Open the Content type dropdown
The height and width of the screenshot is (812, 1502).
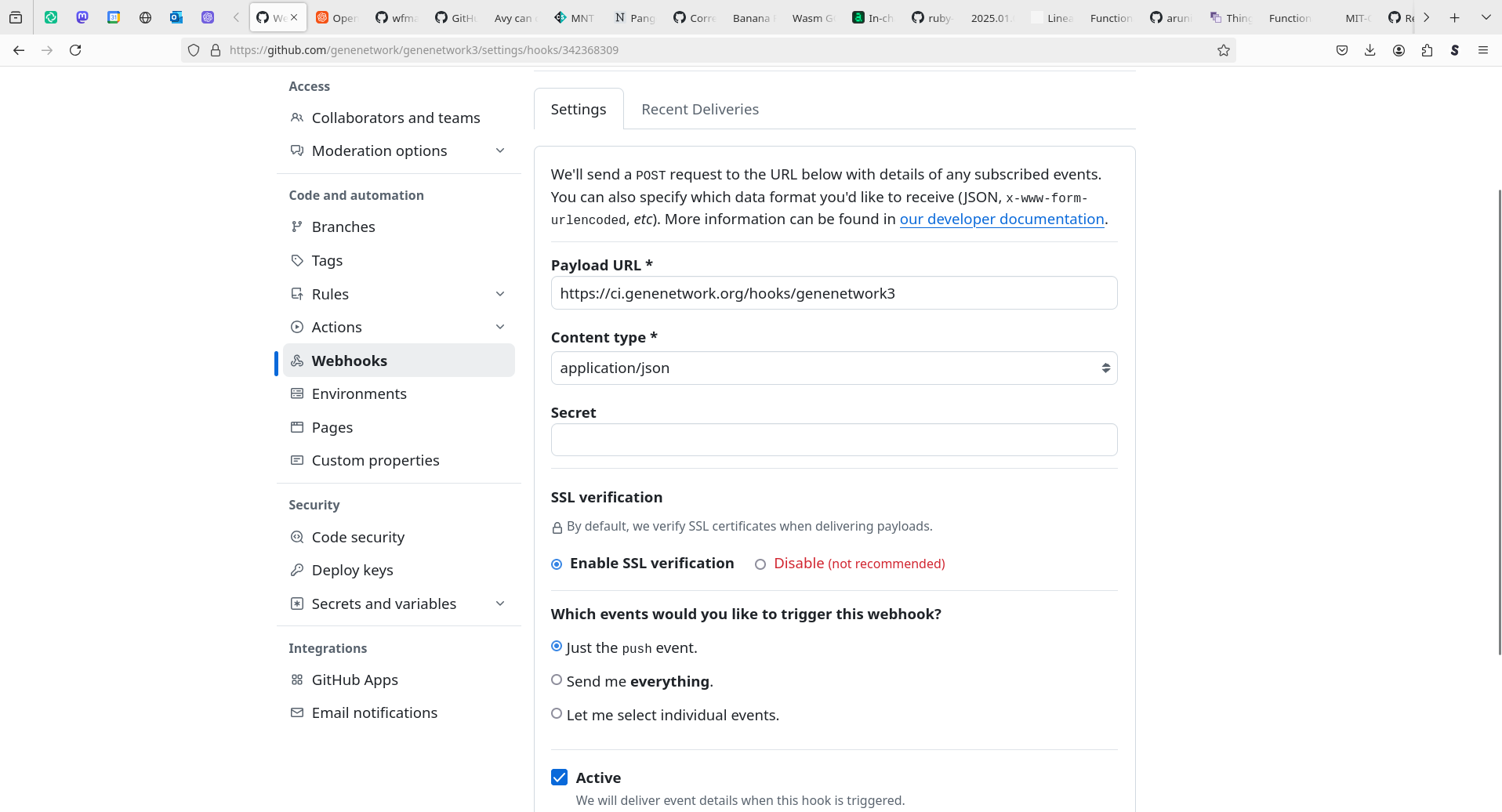(x=833, y=368)
